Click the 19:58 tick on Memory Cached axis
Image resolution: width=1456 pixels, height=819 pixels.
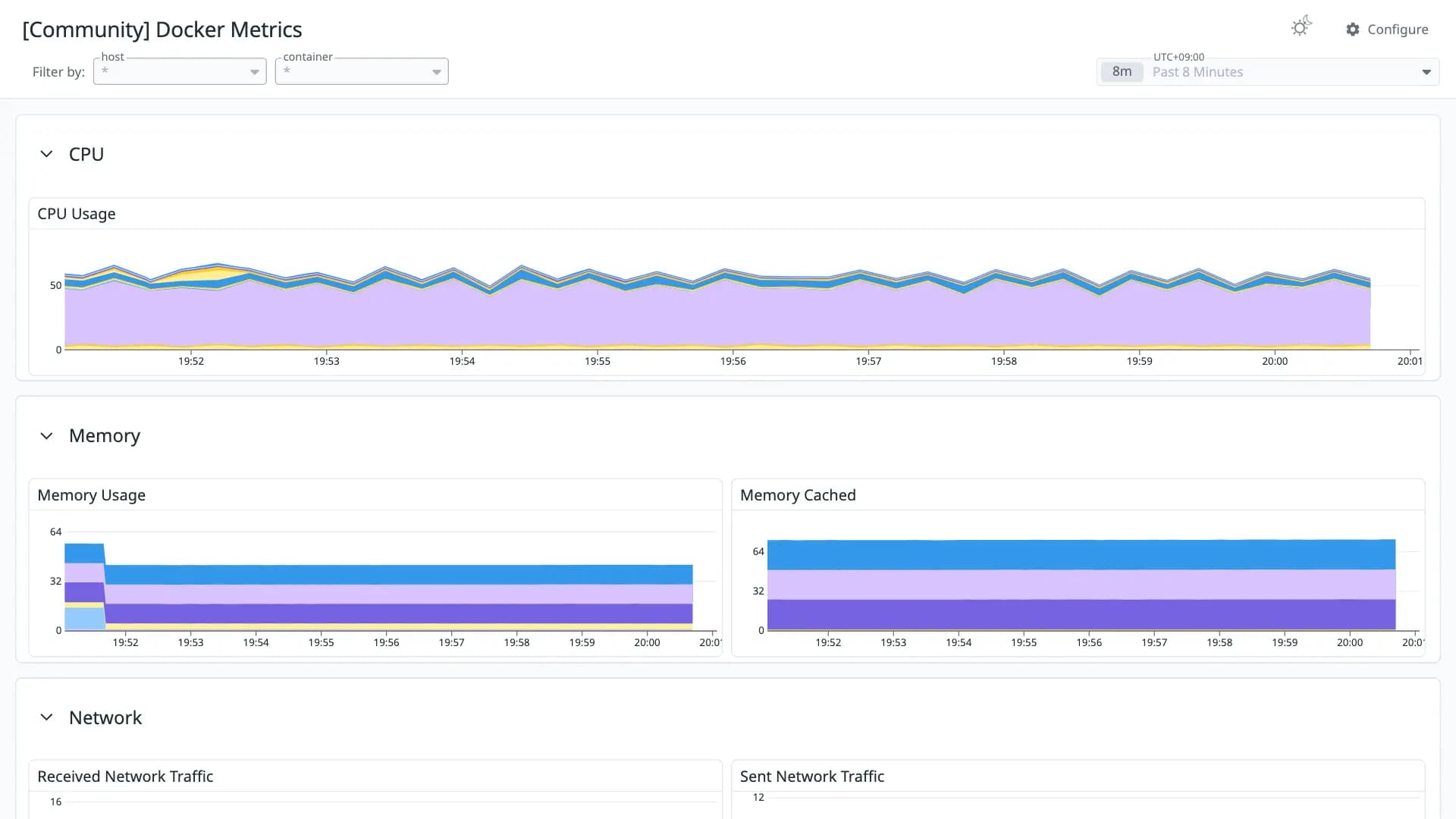[1219, 642]
